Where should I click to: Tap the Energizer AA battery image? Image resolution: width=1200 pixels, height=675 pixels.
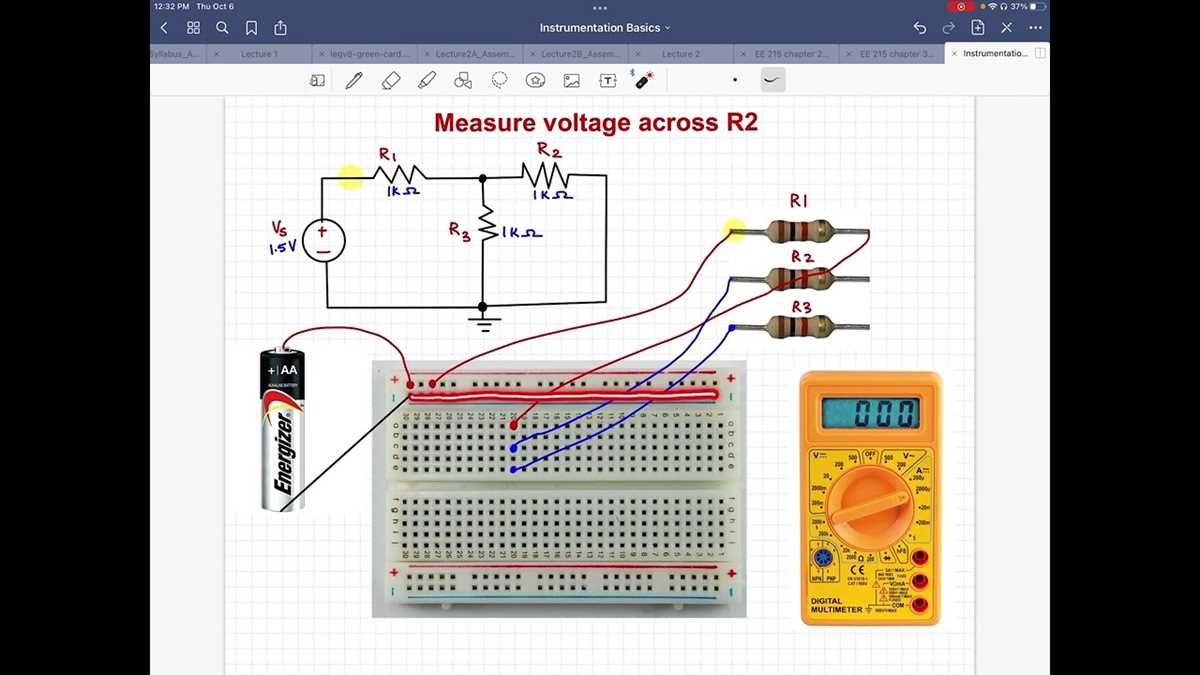(283, 430)
